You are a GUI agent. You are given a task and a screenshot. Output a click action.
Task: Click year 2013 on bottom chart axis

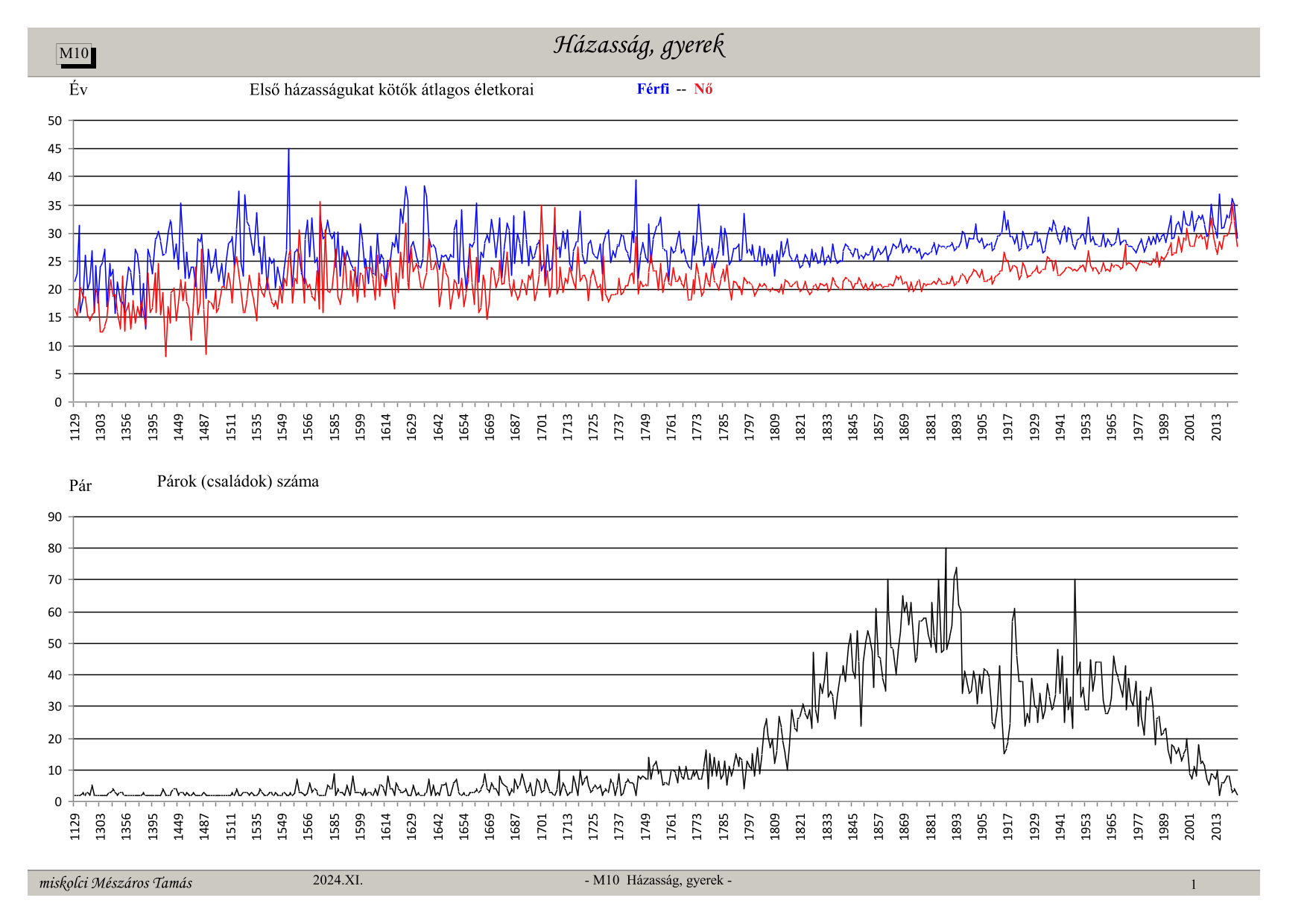(1216, 826)
